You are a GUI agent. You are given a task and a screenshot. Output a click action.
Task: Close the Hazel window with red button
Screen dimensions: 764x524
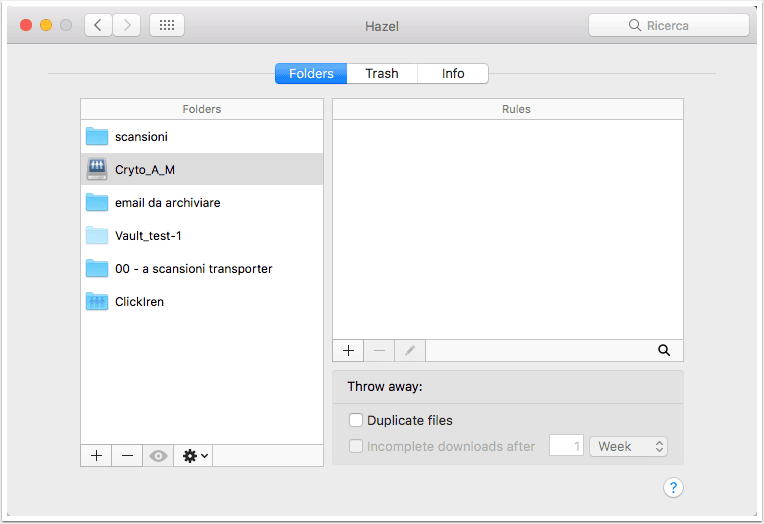click(x=26, y=25)
